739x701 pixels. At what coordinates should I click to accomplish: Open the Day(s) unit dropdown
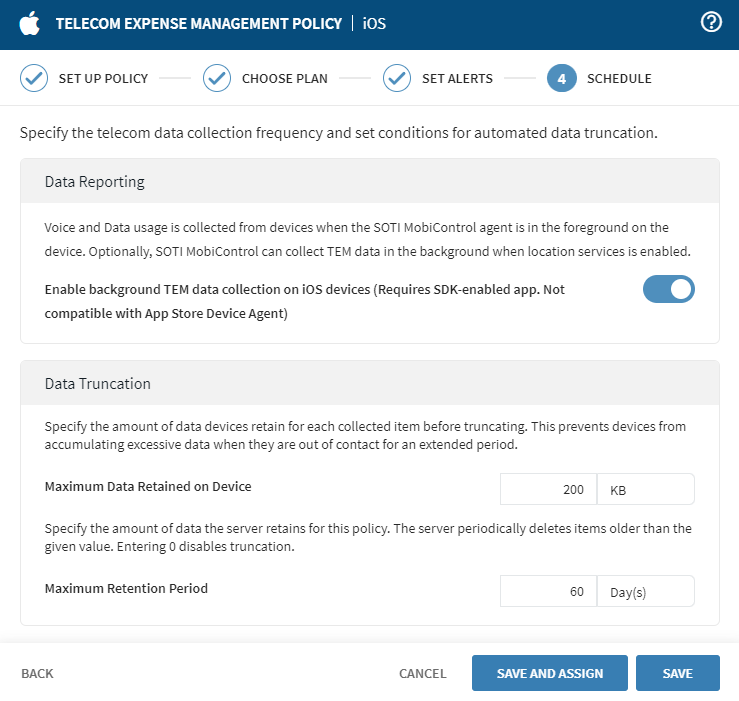pyautogui.click(x=645, y=591)
